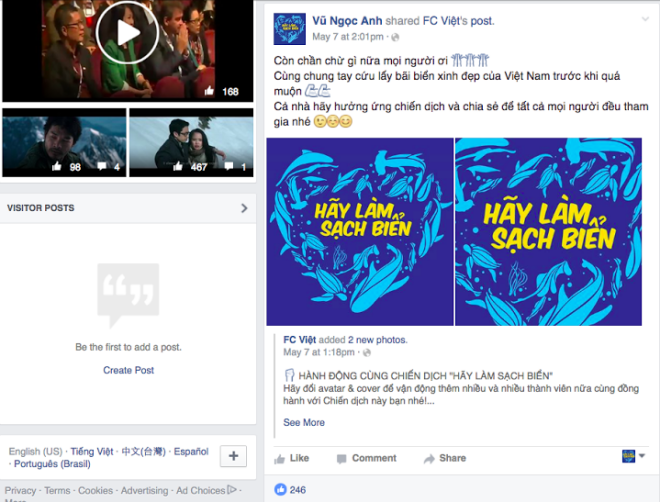
Task: Click the Comment button on post
Action: (366, 458)
